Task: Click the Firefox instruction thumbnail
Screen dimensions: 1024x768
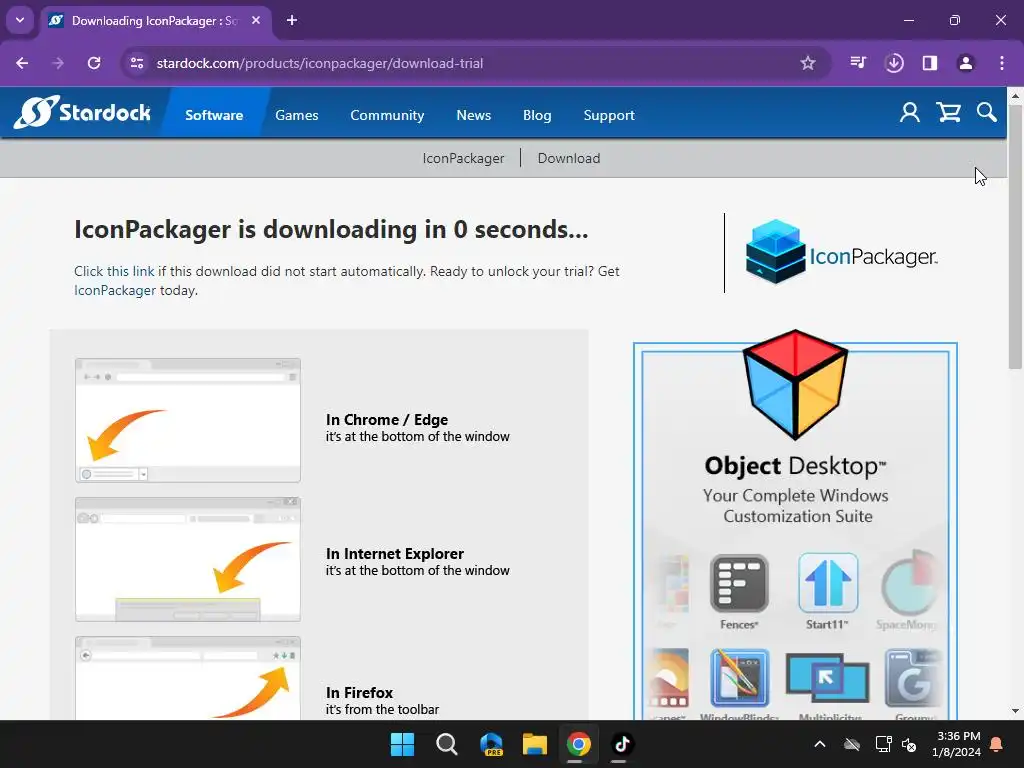Action: (188, 679)
